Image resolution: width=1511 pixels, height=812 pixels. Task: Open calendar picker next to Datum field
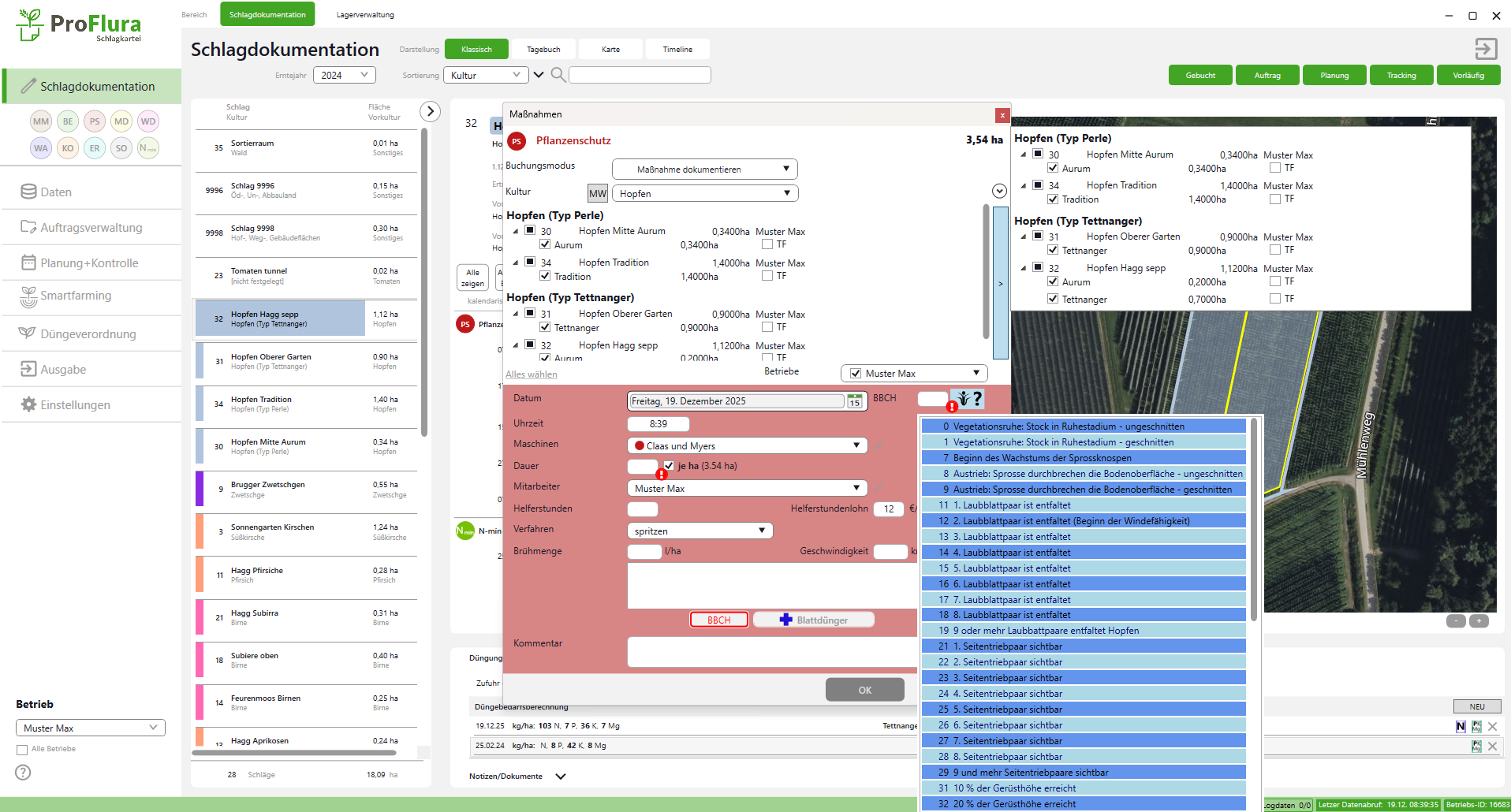click(x=854, y=401)
